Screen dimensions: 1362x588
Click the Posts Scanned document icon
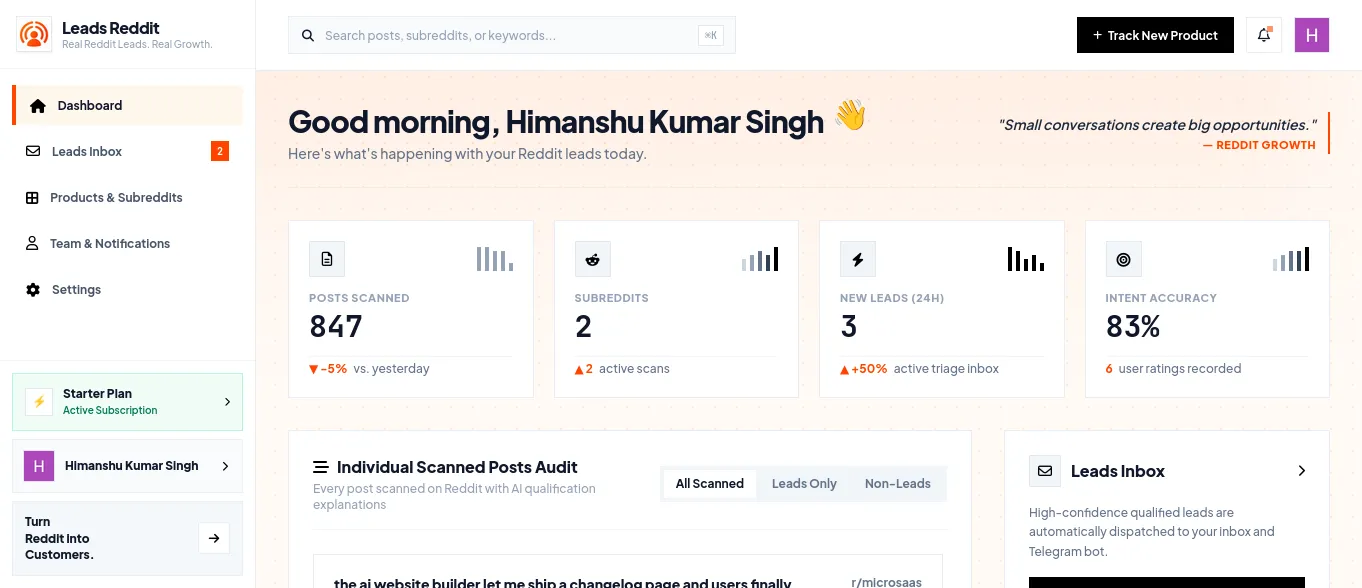pos(327,259)
